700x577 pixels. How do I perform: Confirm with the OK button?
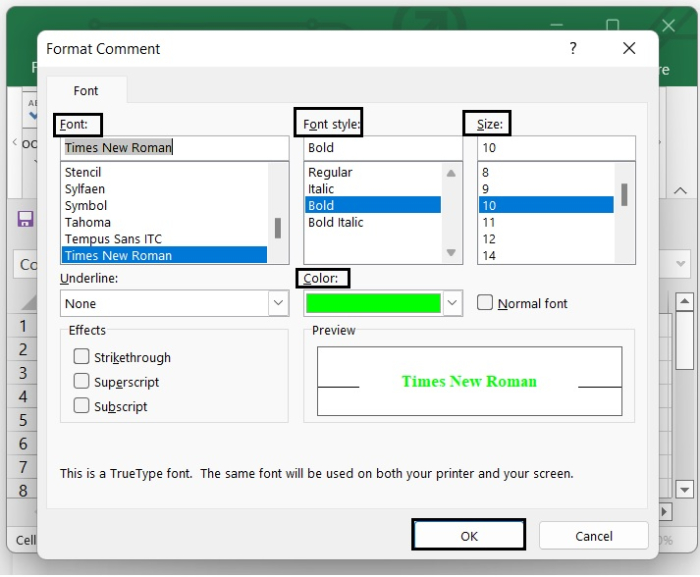[469, 535]
